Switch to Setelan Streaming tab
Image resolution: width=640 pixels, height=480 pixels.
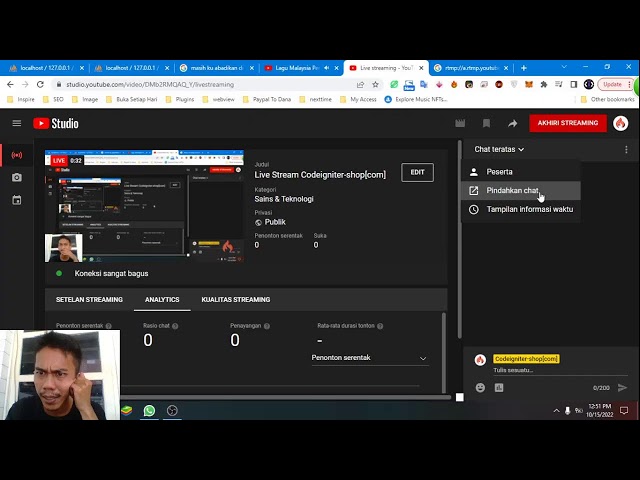(x=89, y=300)
